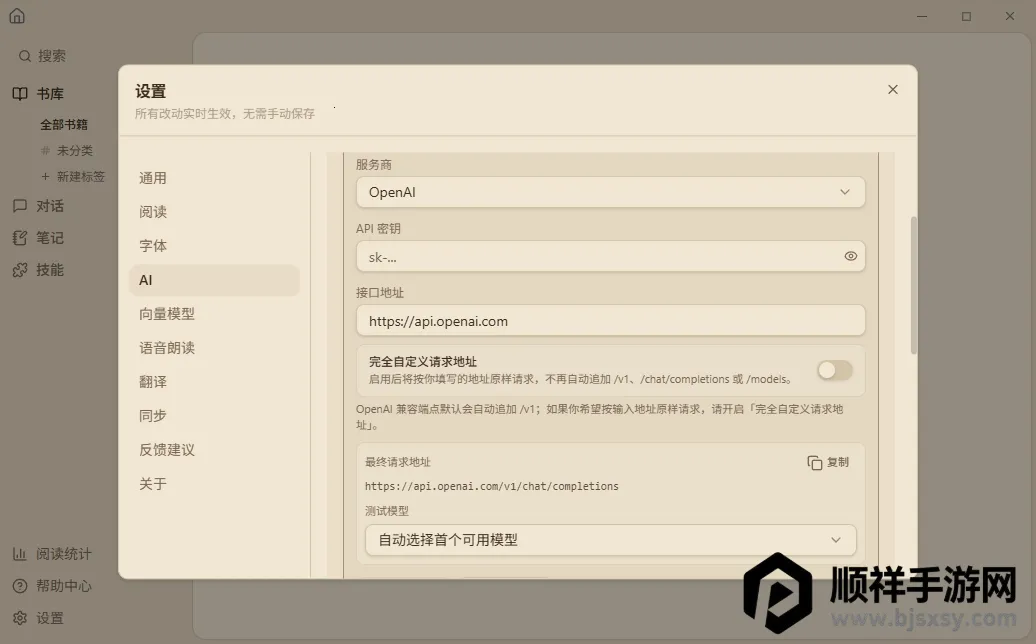Click the search magnifier icon in sidebar
The image size is (1036, 644).
click(x=24, y=56)
